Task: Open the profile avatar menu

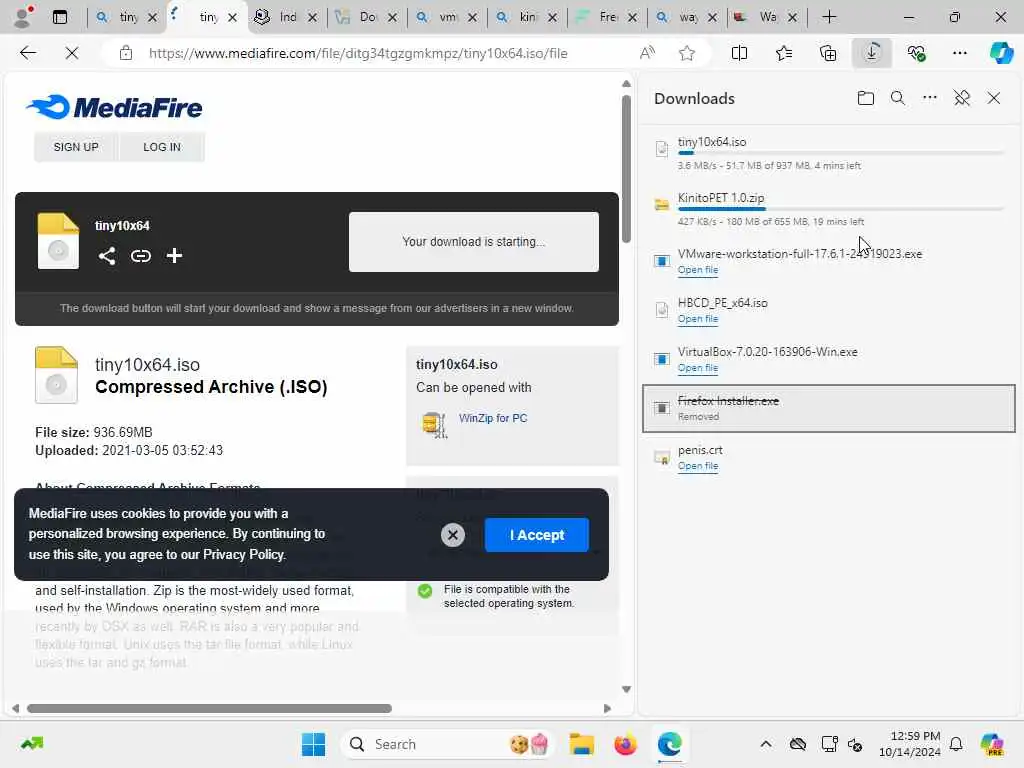Action: pos(22,17)
